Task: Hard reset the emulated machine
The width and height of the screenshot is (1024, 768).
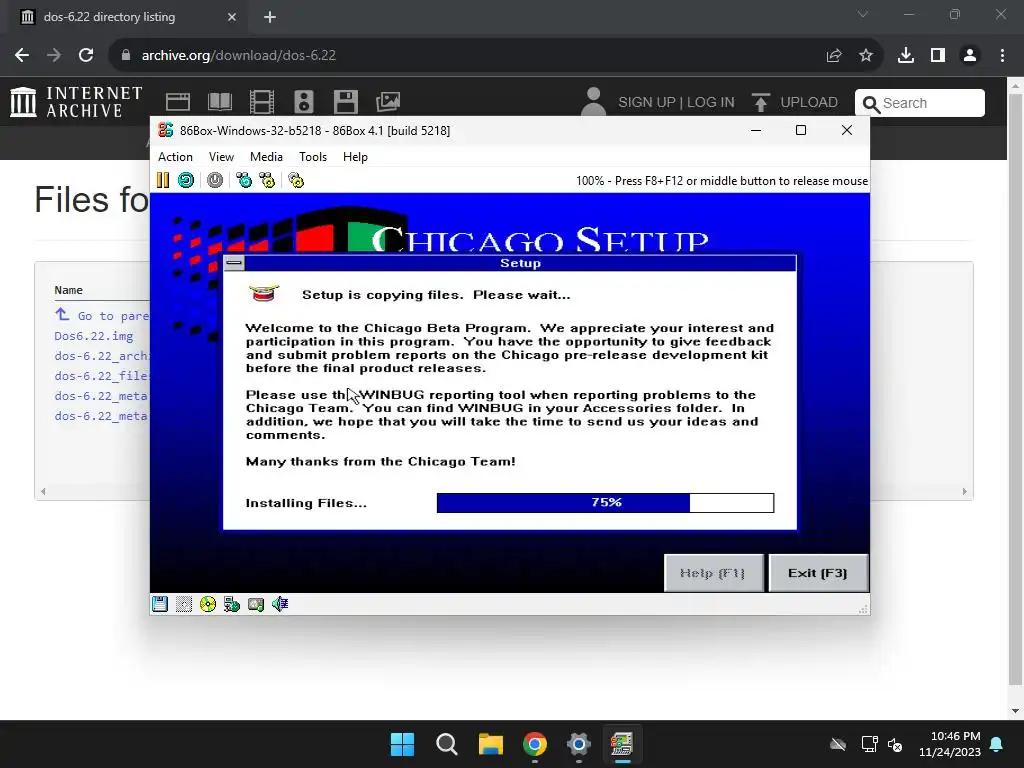Action: [186, 180]
